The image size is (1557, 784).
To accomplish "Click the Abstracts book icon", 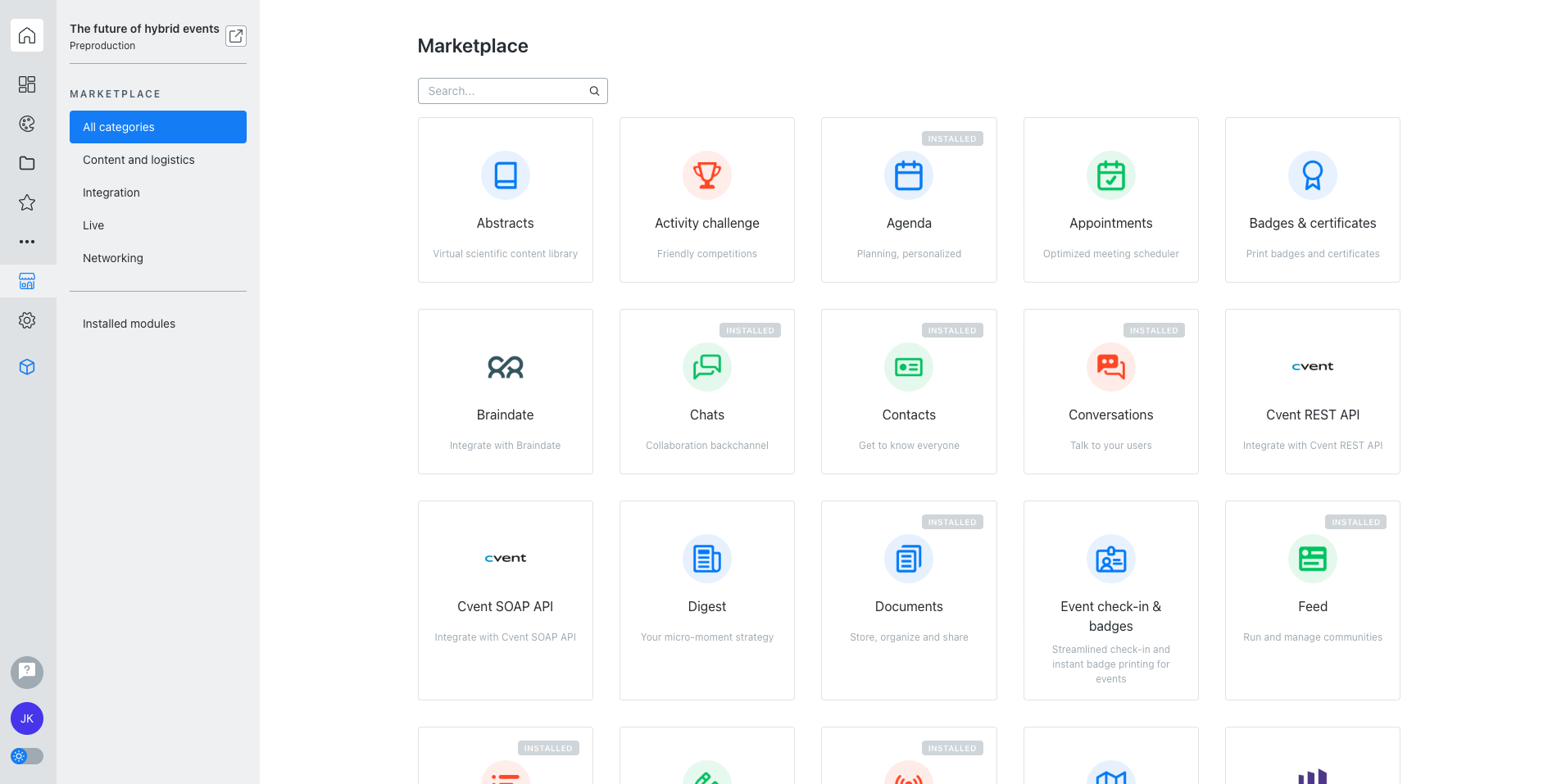I will (506, 175).
